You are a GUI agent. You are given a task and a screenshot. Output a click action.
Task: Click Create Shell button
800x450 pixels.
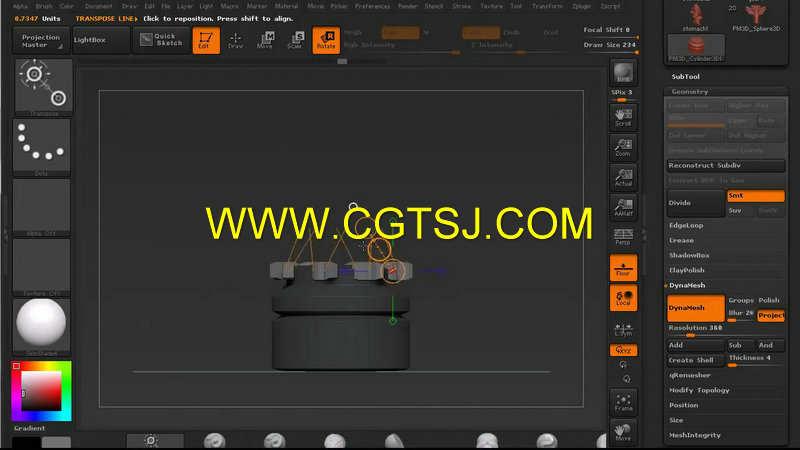695,361
